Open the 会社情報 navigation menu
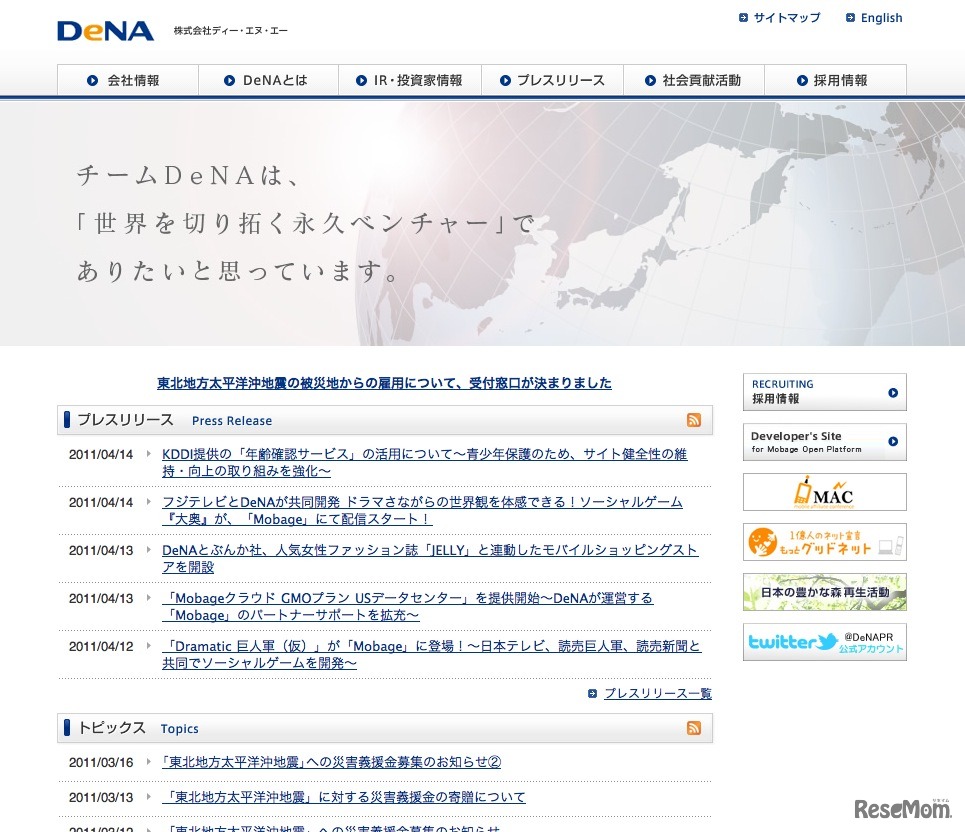Screen dimensions: 965x832 [127, 80]
